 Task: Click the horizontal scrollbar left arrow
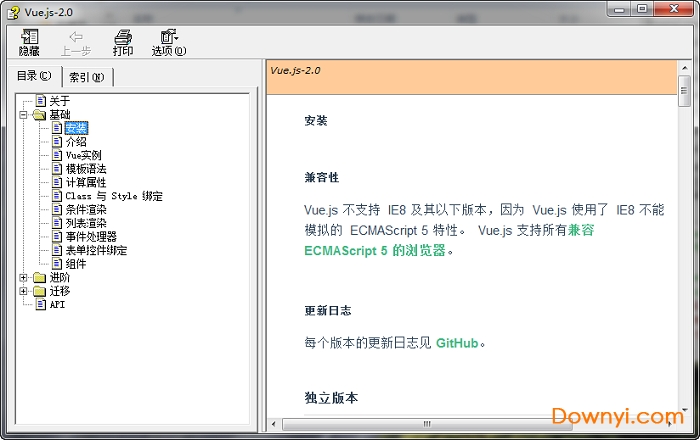(274, 424)
